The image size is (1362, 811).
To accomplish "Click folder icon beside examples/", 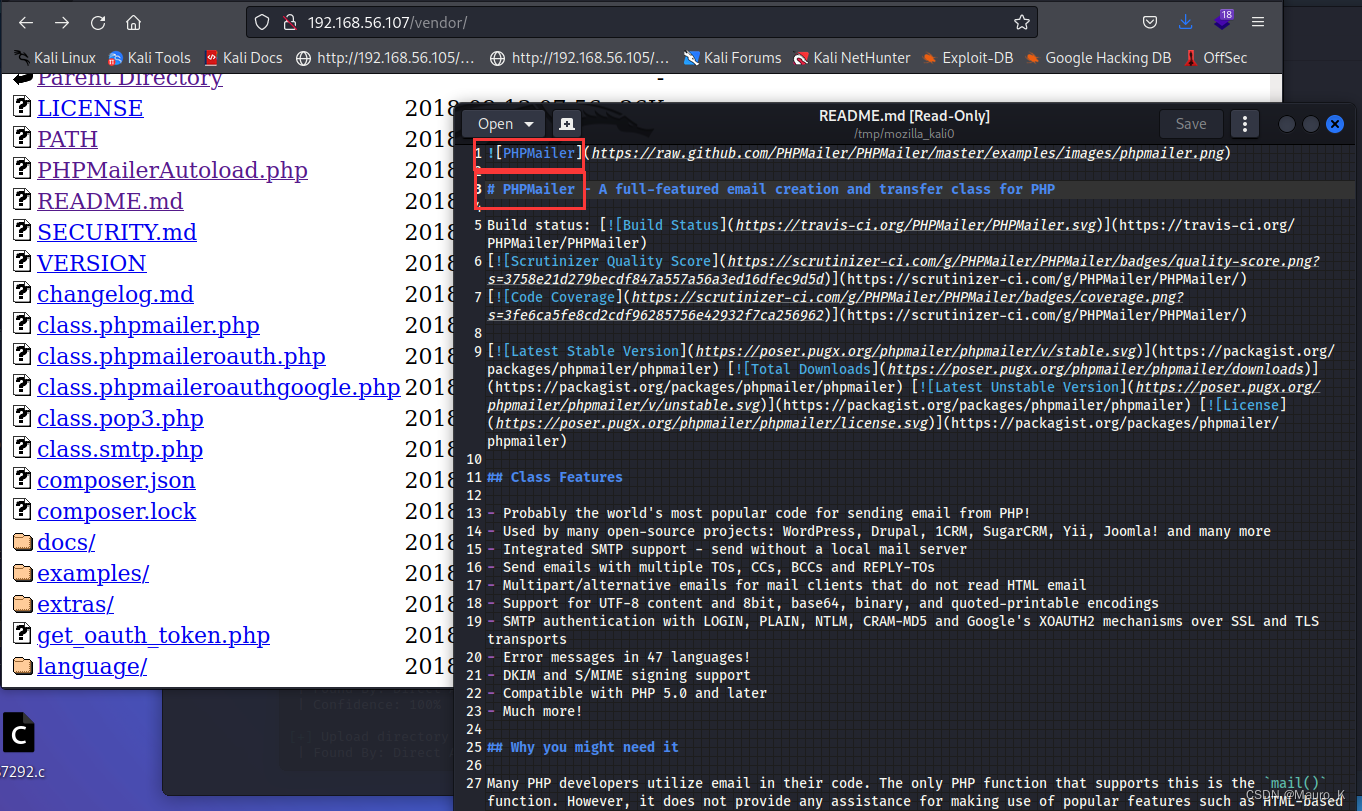I will [x=22, y=573].
